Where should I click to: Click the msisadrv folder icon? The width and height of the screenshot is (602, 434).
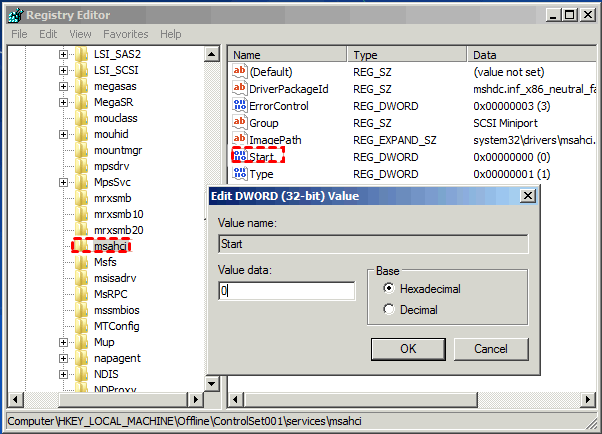81,278
